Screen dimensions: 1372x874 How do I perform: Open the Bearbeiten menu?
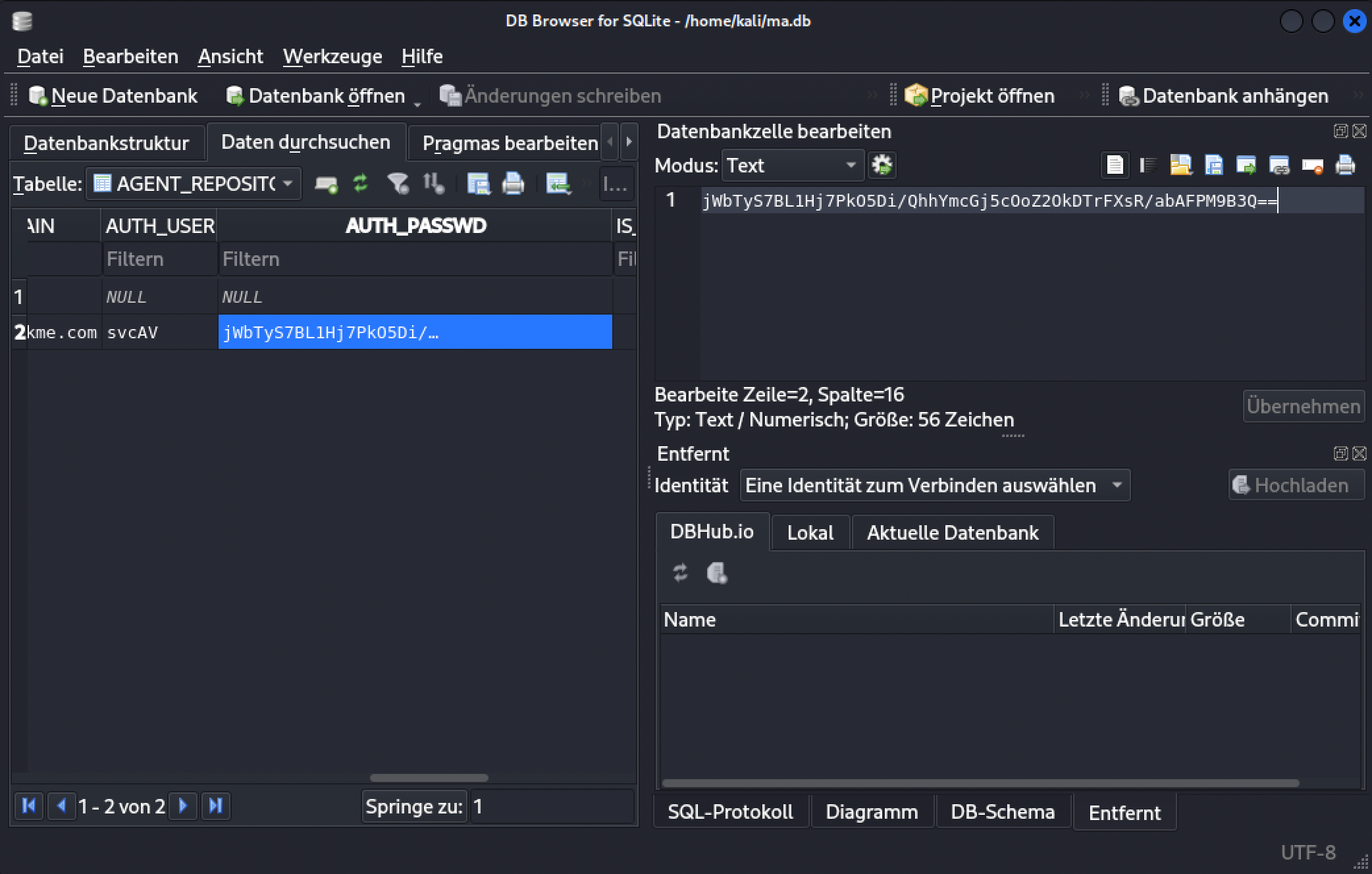tap(130, 57)
